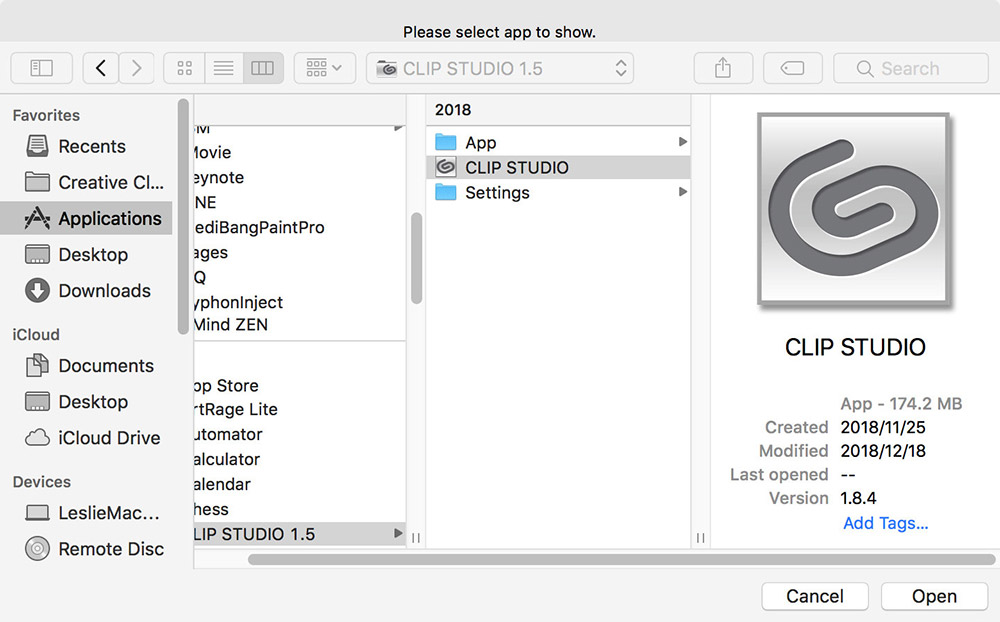Grab the first column resize handle
Image resolution: width=1000 pixels, height=622 pixels.
[416, 538]
